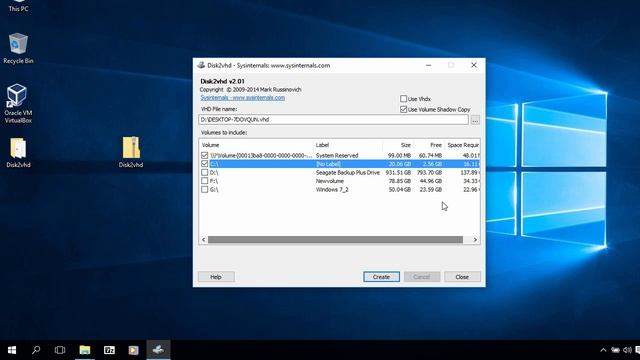Click the left scroll arrow of the volume list
Viewport: 640px width, 360px height.
point(204,240)
